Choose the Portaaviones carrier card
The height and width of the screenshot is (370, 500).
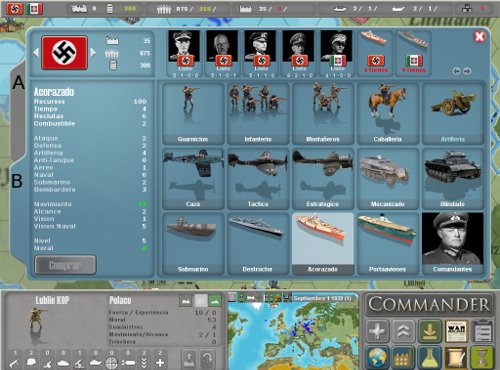click(x=388, y=244)
